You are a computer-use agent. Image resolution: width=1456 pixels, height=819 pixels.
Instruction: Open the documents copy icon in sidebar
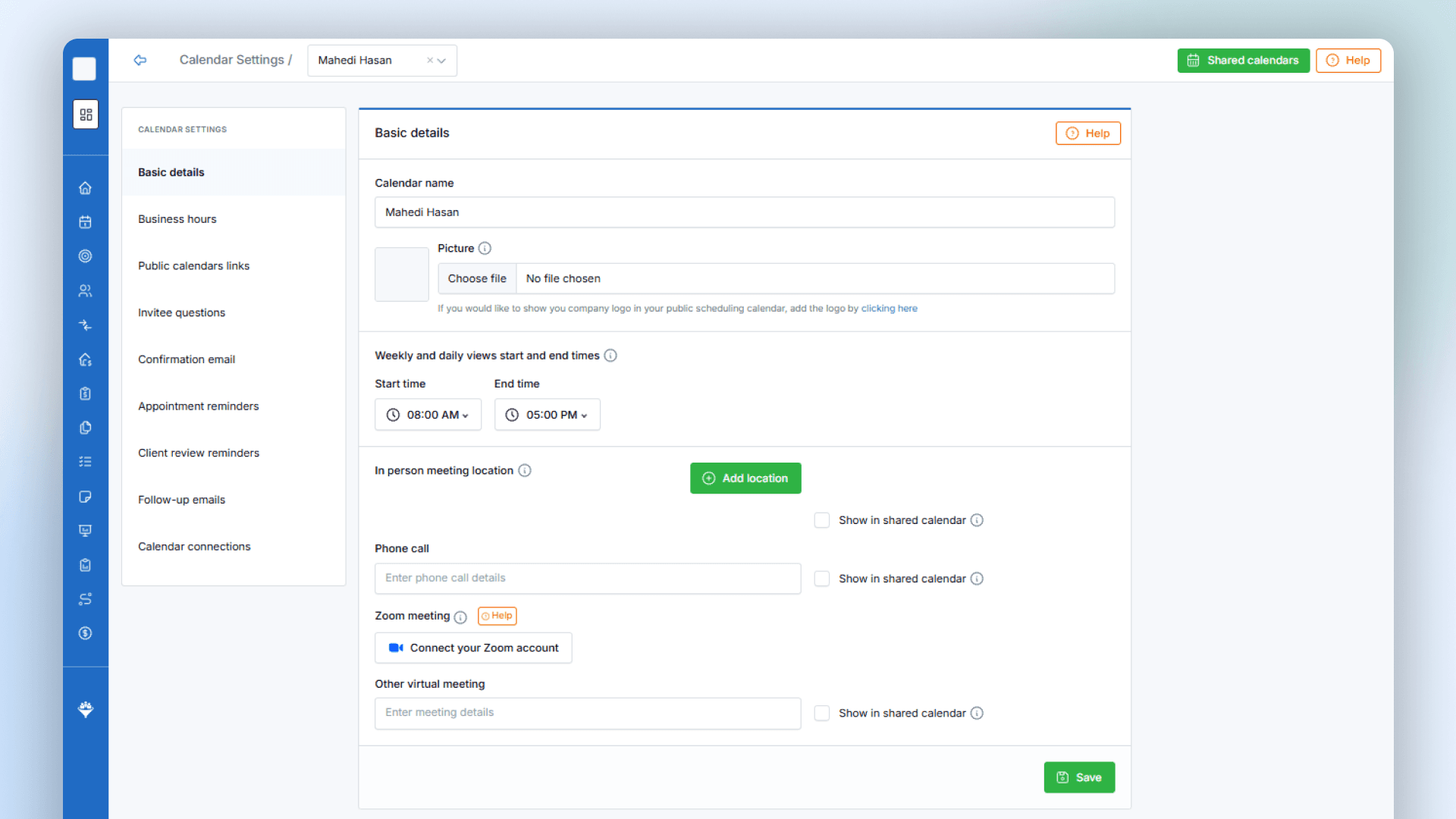[86, 428]
